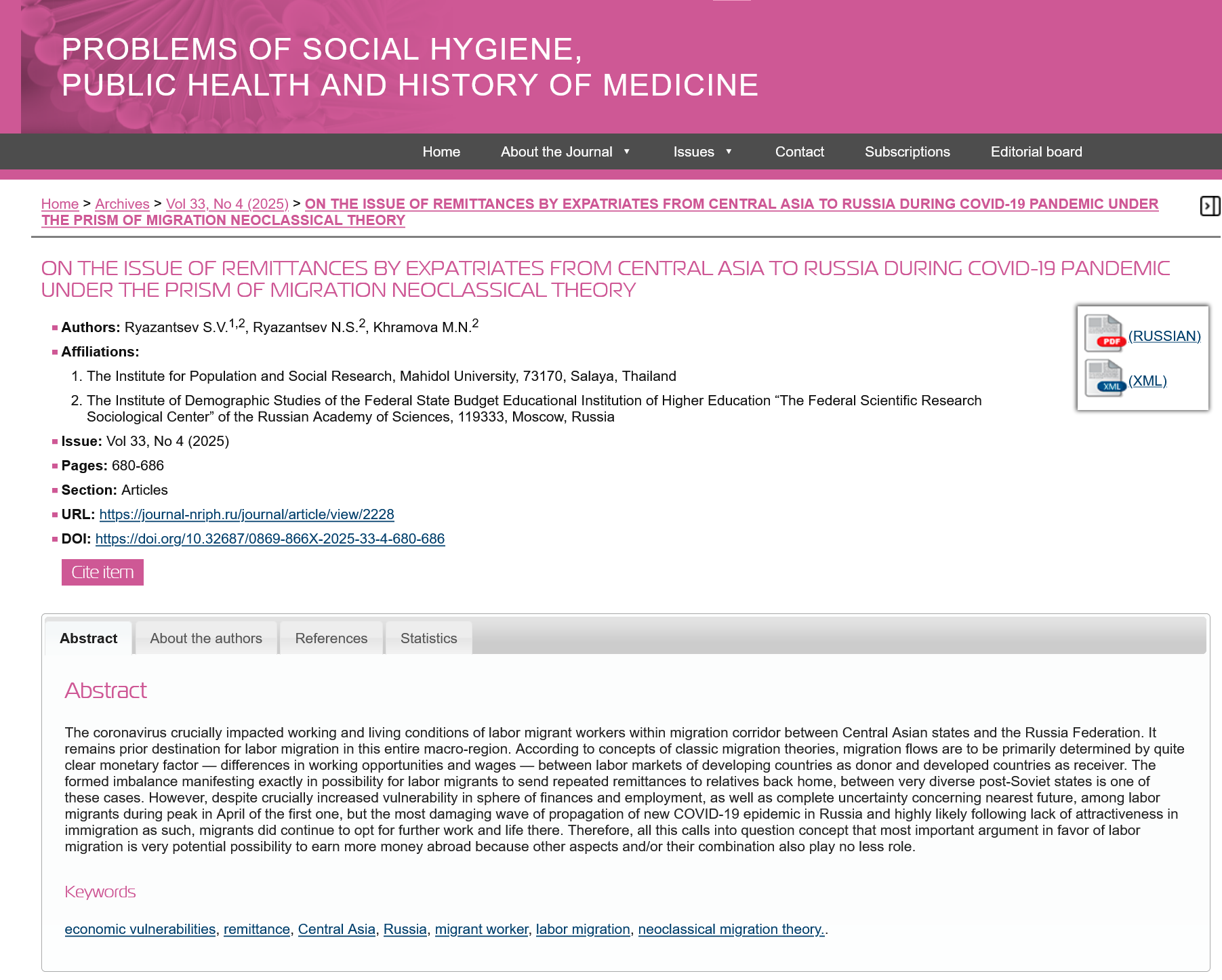
Task: Select the Abstract tab
Action: point(89,638)
